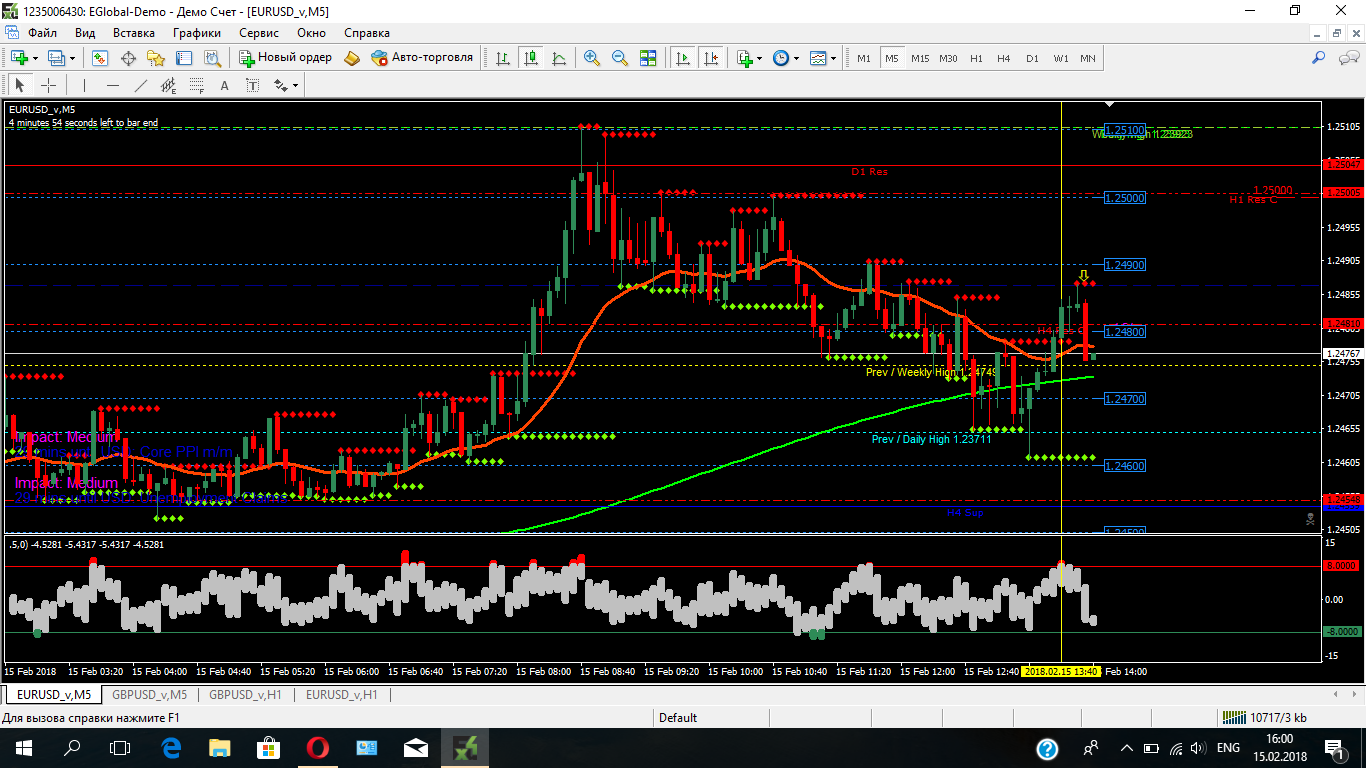The width and height of the screenshot is (1366, 768).
Task: Draw a vertical line tool
Action: pyautogui.click(x=84, y=85)
